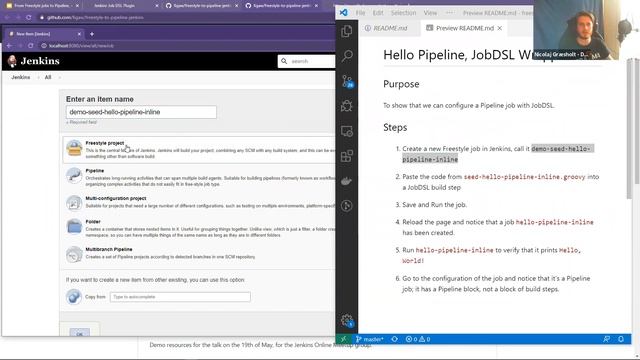
Task: Click the All breadcrumb link
Action: click(x=48, y=77)
